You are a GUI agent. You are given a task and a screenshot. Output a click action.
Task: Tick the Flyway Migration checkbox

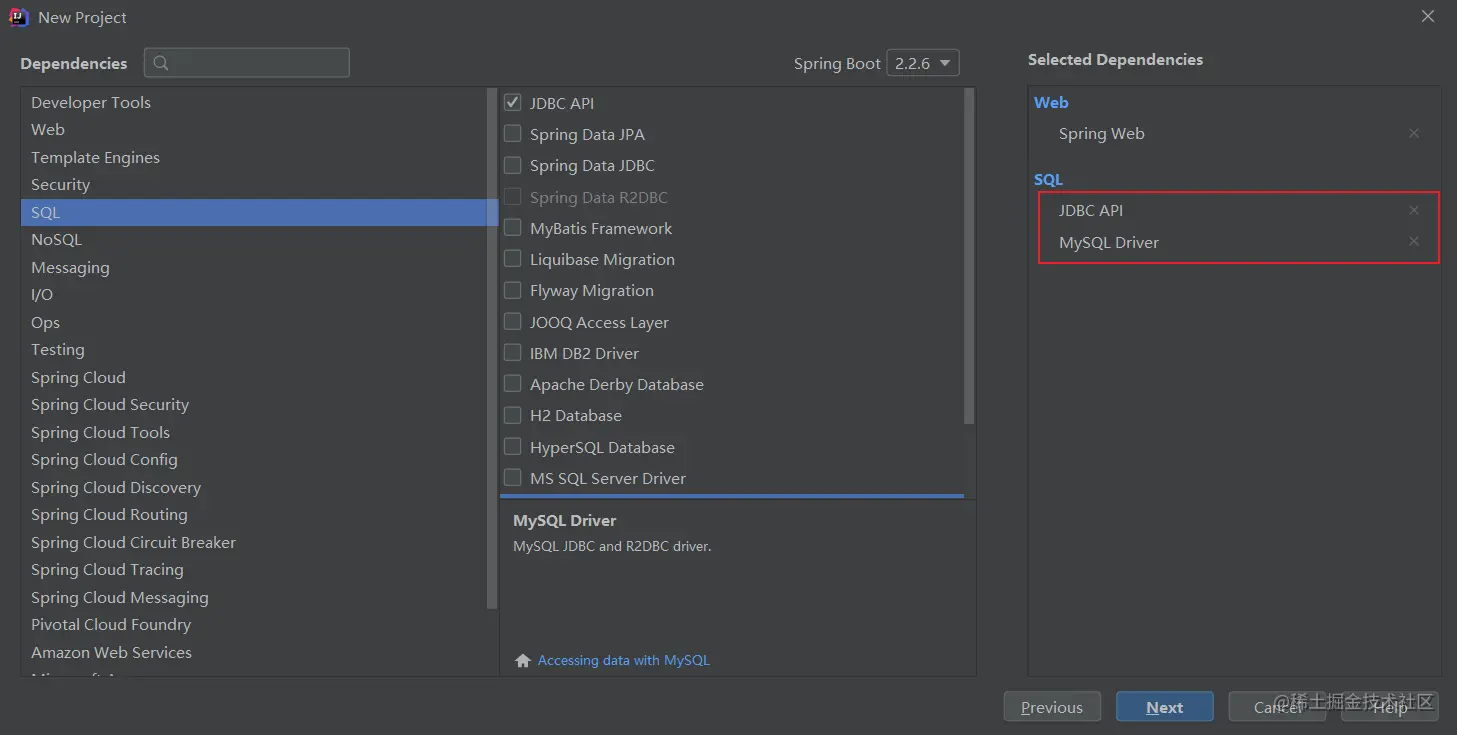pos(513,290)
